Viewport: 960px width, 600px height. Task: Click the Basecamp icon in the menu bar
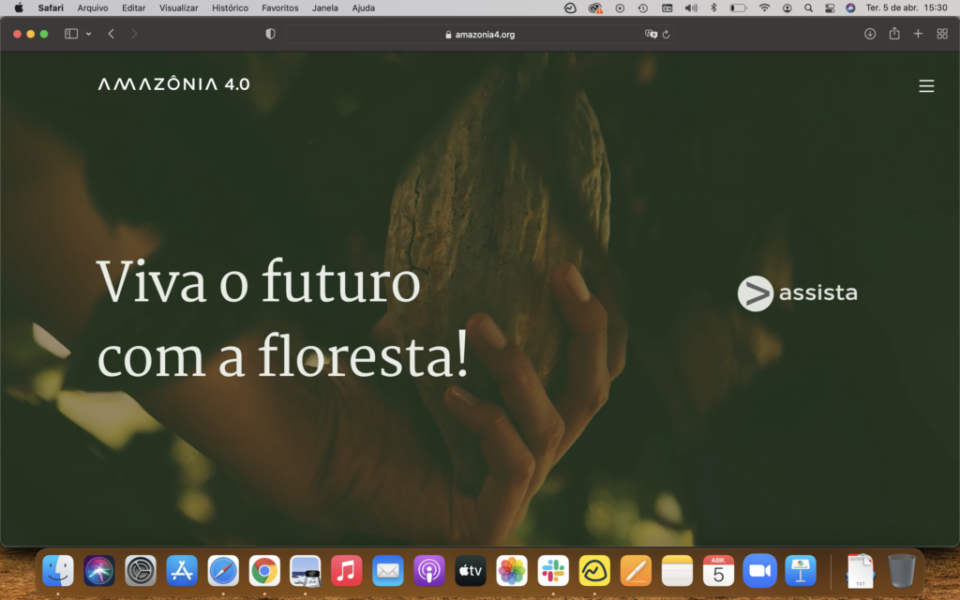570,8
